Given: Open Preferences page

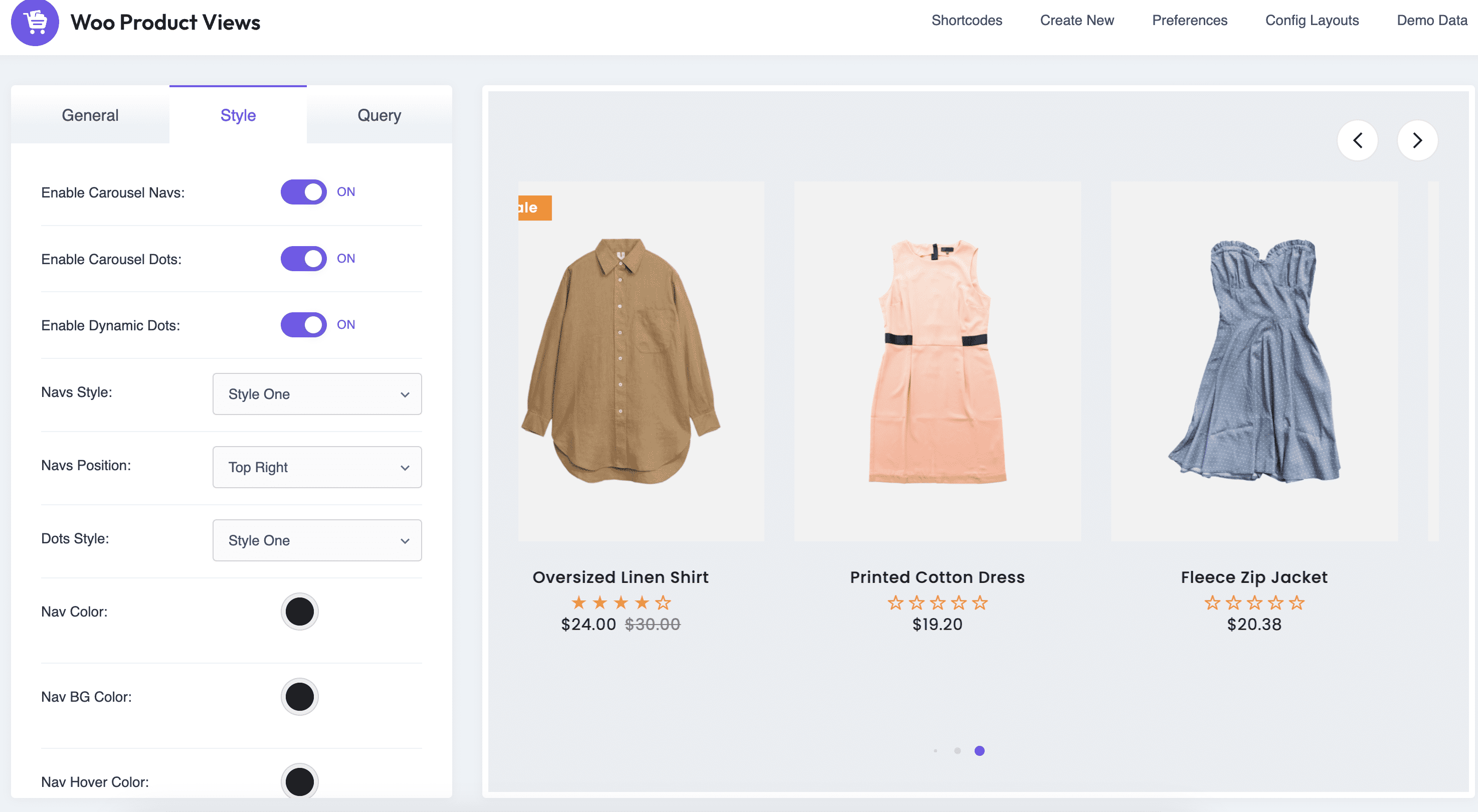Looking at the screenshot, I should [x=1189, y=20].
